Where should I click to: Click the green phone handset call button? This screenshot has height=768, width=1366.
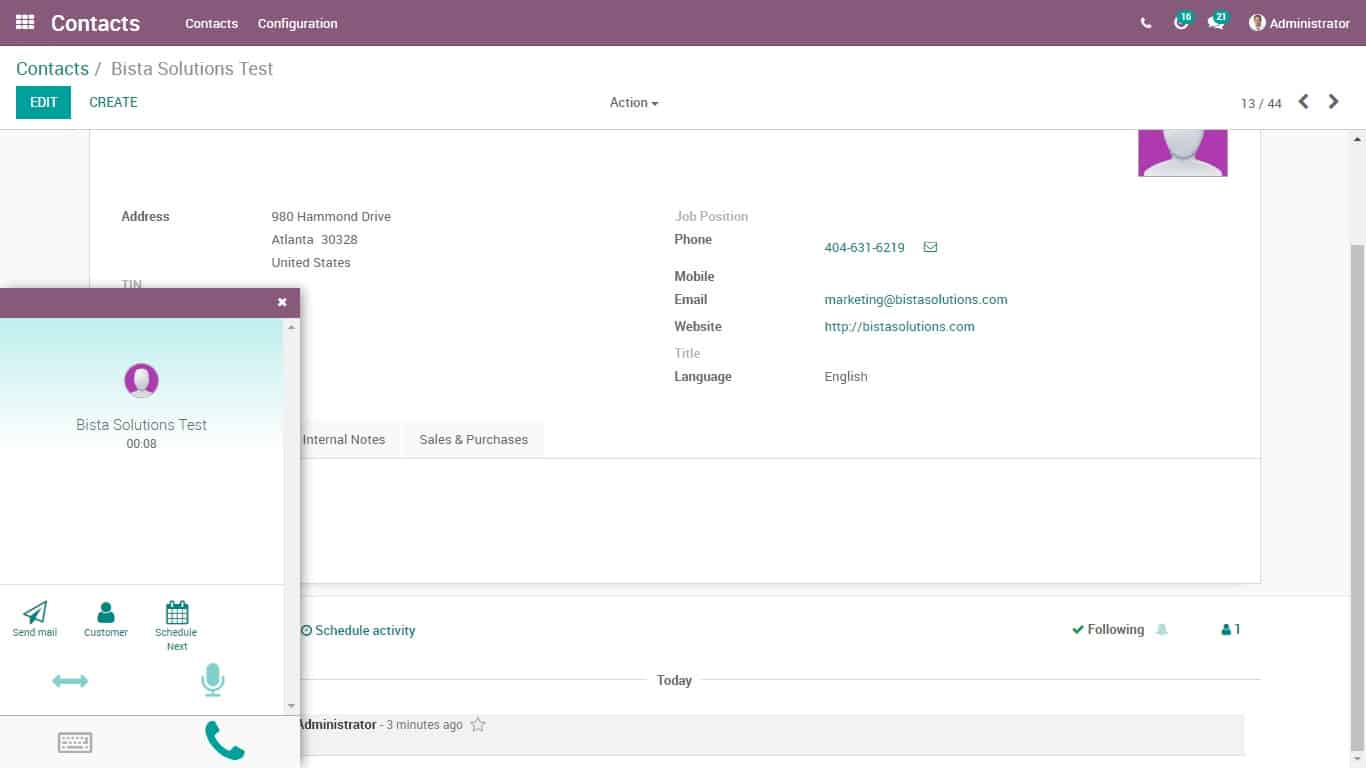[225, 741]
